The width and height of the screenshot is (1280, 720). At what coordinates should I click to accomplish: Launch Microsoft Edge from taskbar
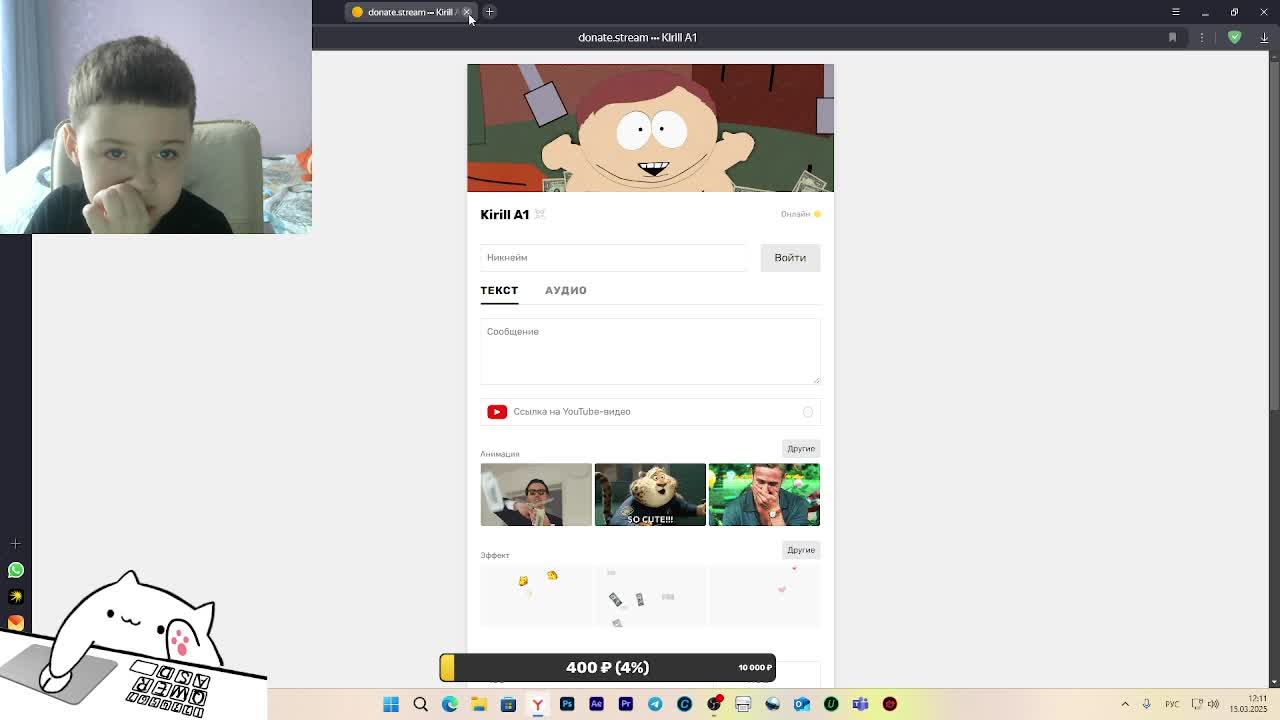tap(450, 704)
